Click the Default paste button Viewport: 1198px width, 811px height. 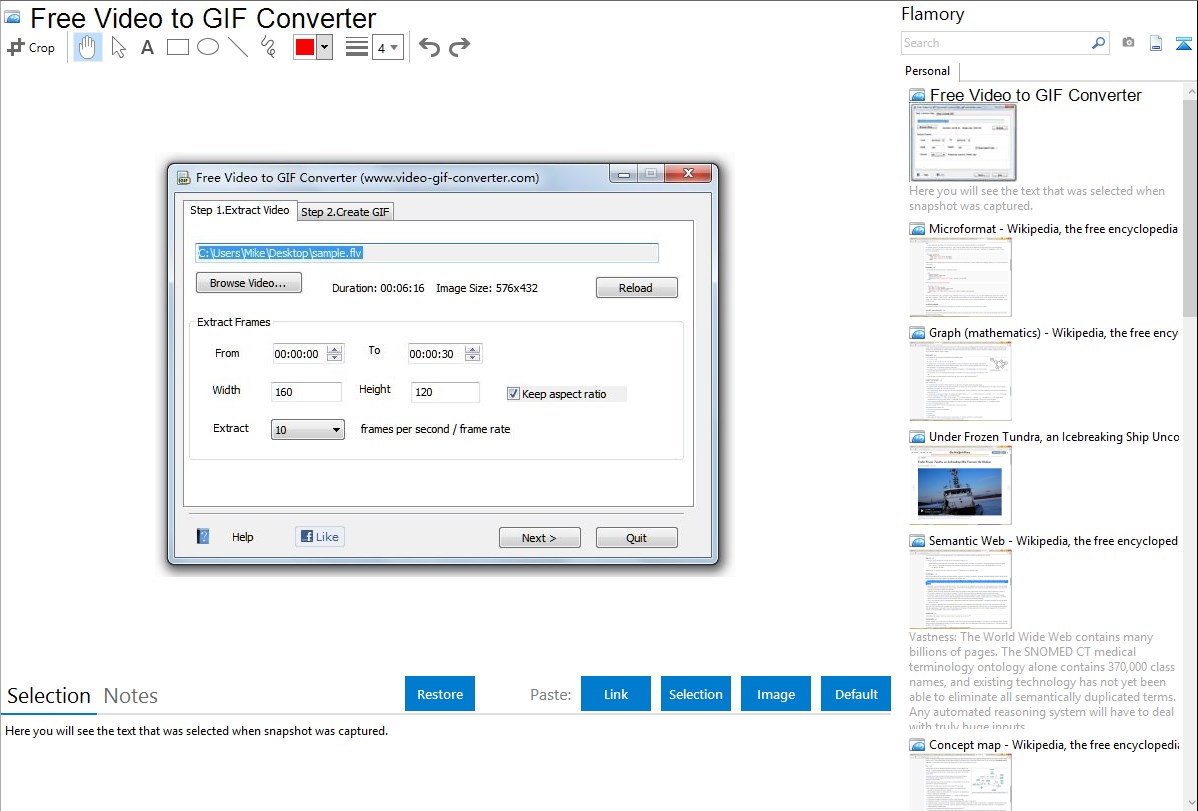click(x=856, y=694)
